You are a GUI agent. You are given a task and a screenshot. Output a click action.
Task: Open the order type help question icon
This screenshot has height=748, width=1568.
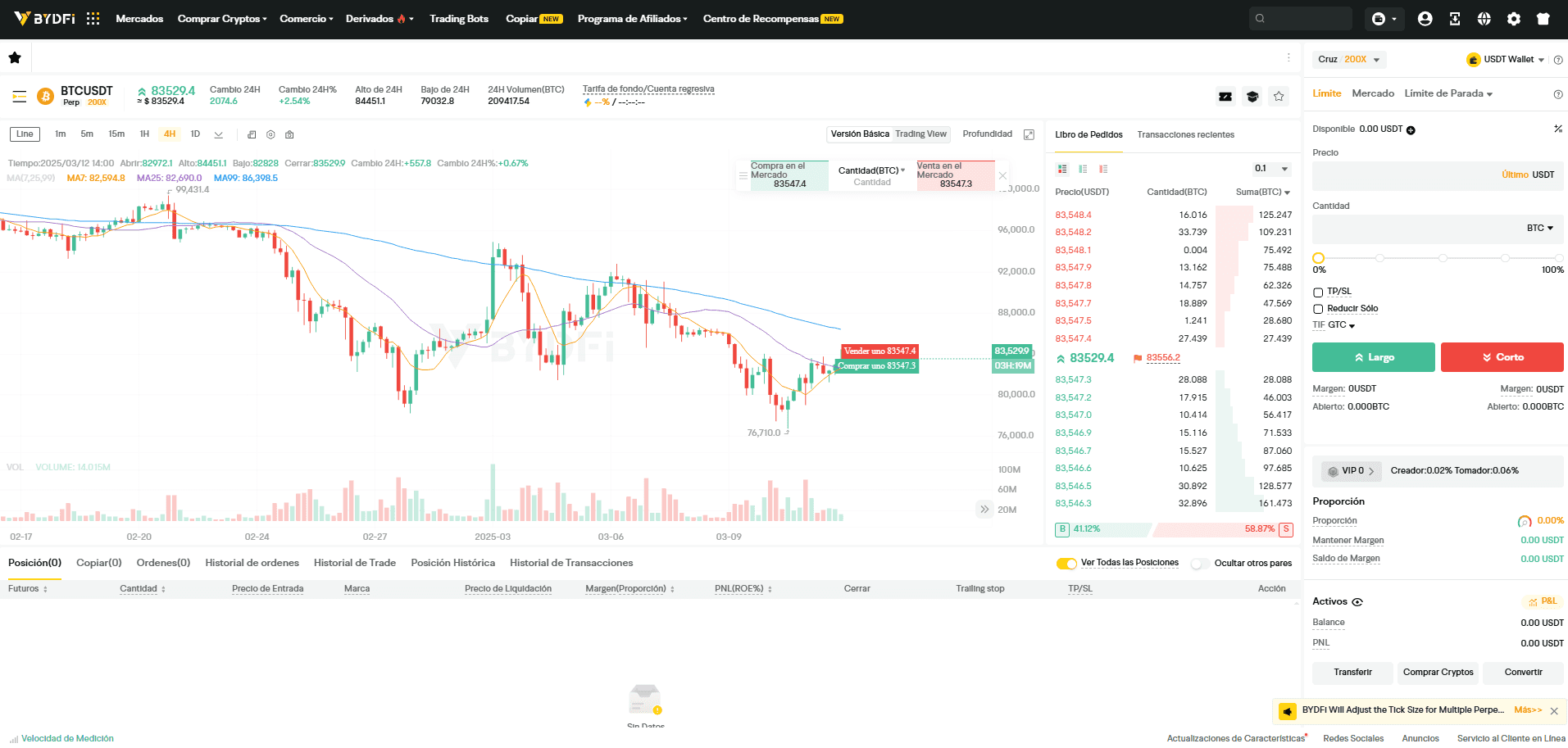pos(1558,94)
